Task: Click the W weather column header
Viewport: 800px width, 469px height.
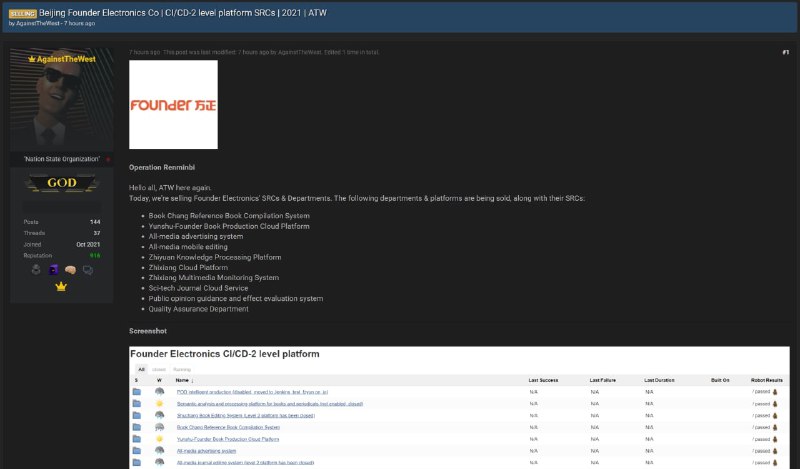Action: click(x=159, y=380)
